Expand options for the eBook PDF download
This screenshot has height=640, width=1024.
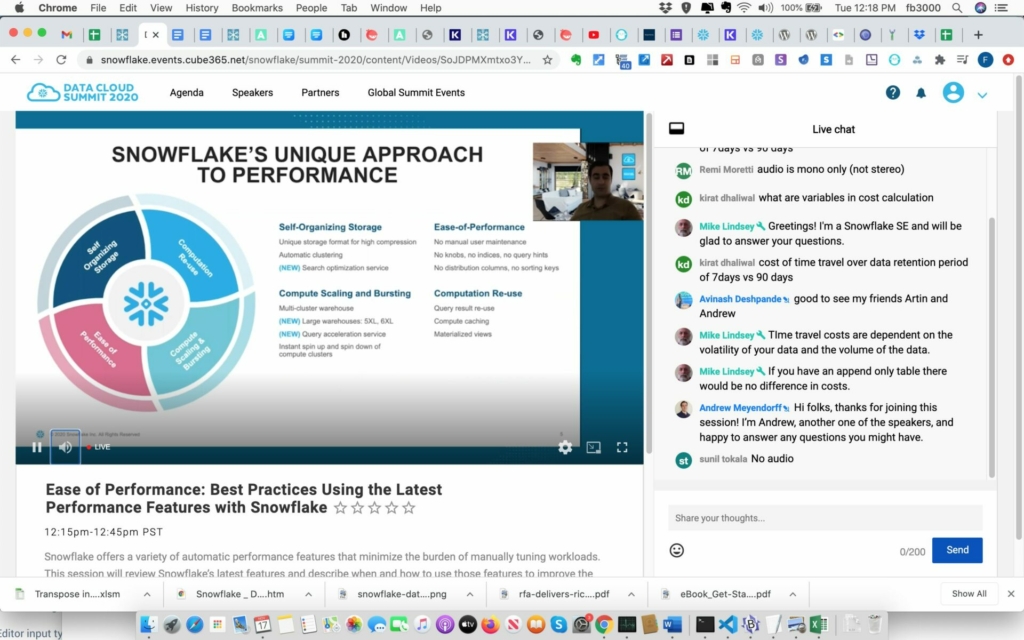791,594
